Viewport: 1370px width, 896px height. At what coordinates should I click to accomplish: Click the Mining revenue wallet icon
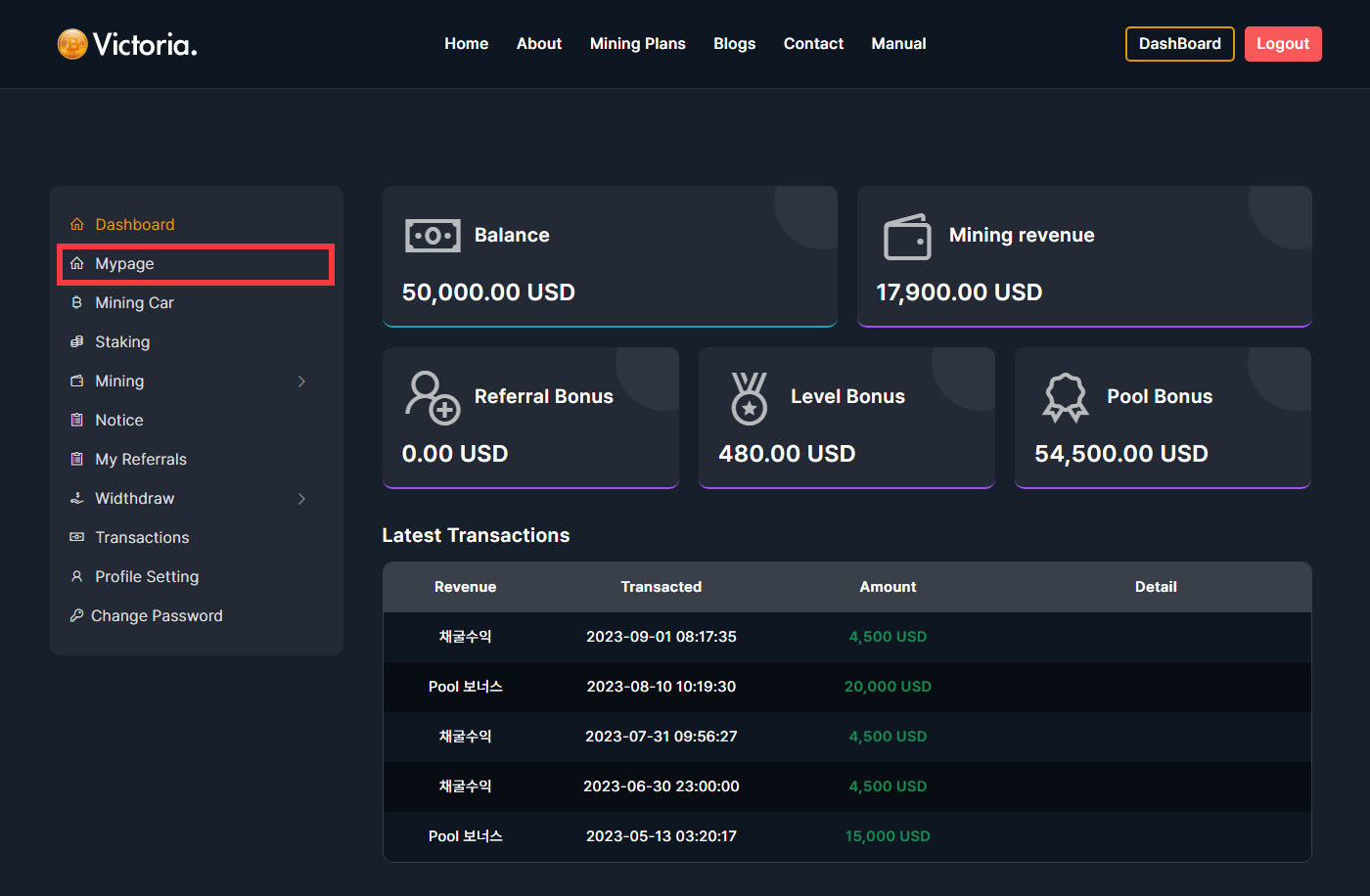(907, 237)
